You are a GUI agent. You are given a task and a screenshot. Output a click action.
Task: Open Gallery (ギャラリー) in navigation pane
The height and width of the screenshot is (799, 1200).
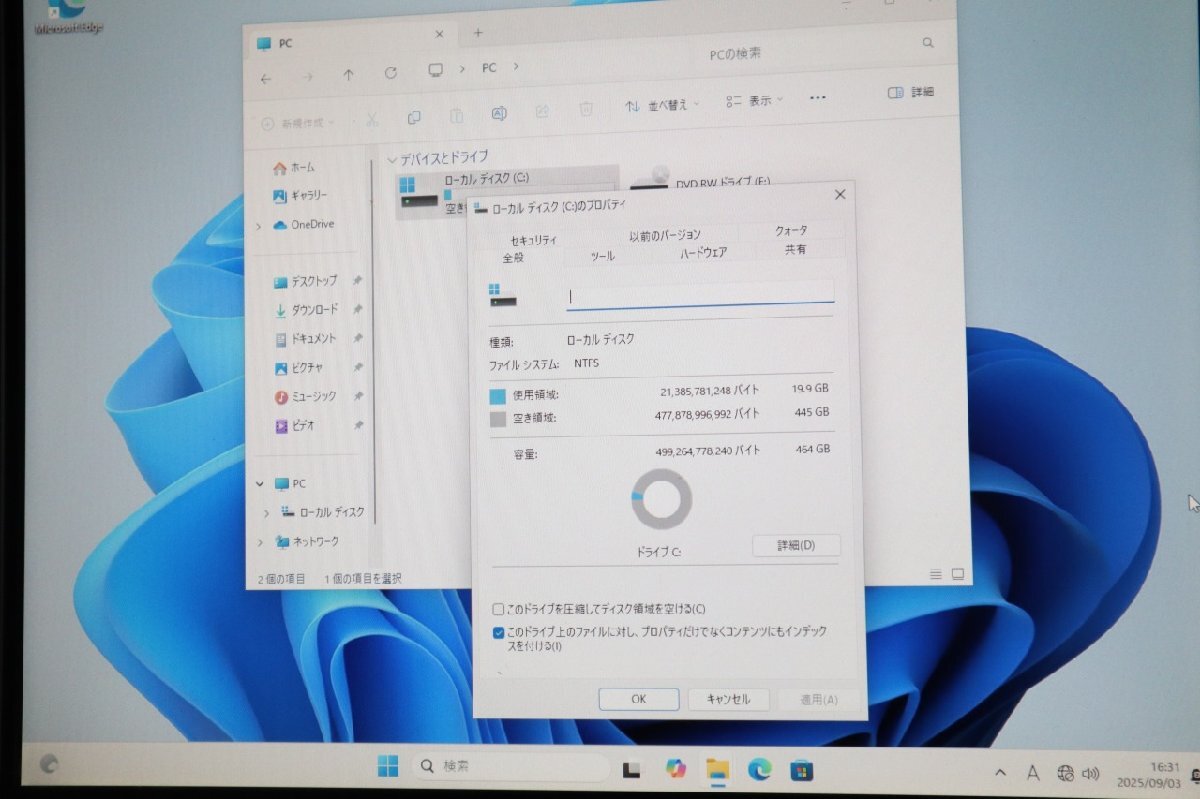click(x=299, y=196)
